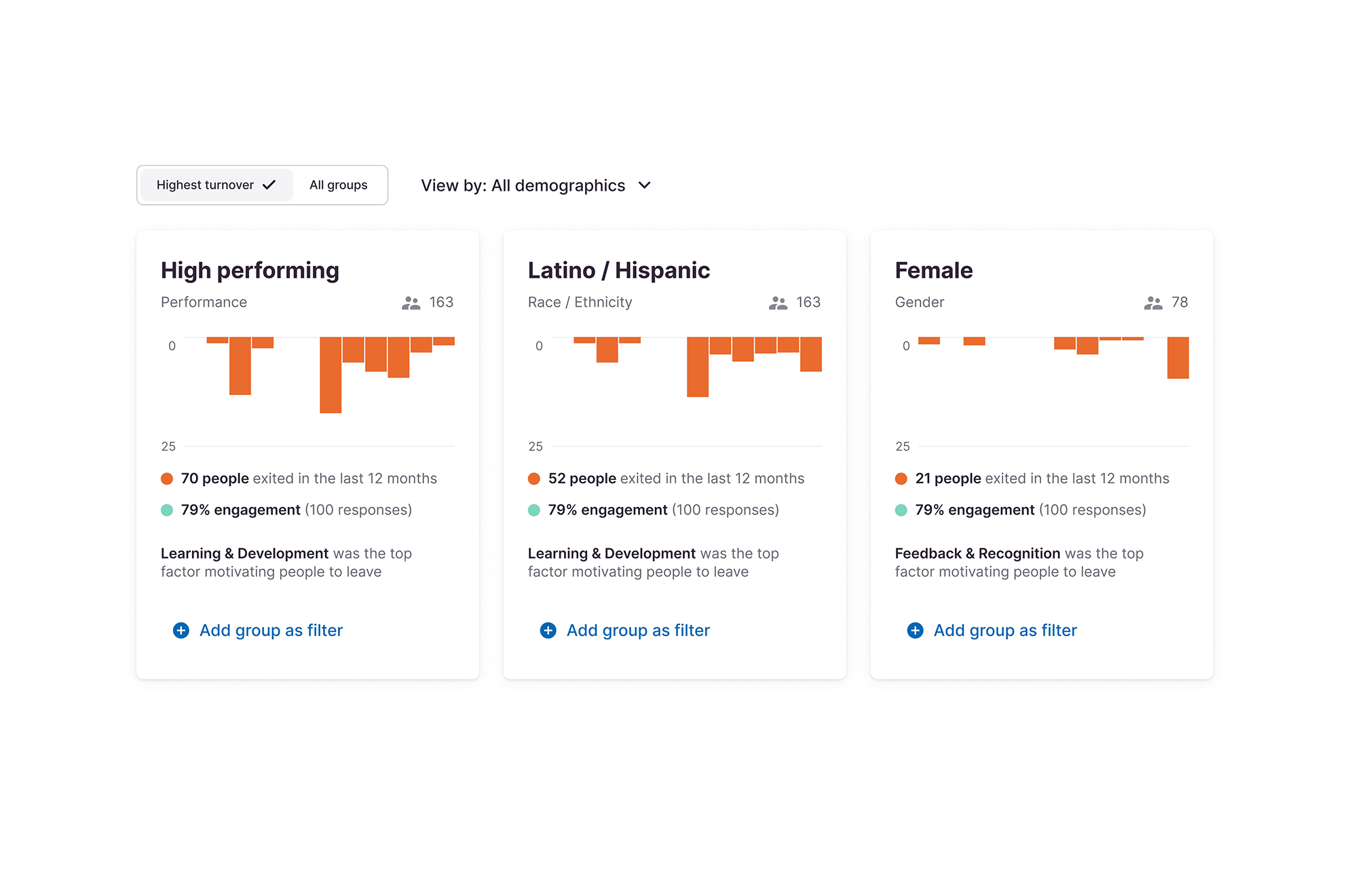
Task: Click plus icon on Latino / Hispanic card
Action: point(548,631)
